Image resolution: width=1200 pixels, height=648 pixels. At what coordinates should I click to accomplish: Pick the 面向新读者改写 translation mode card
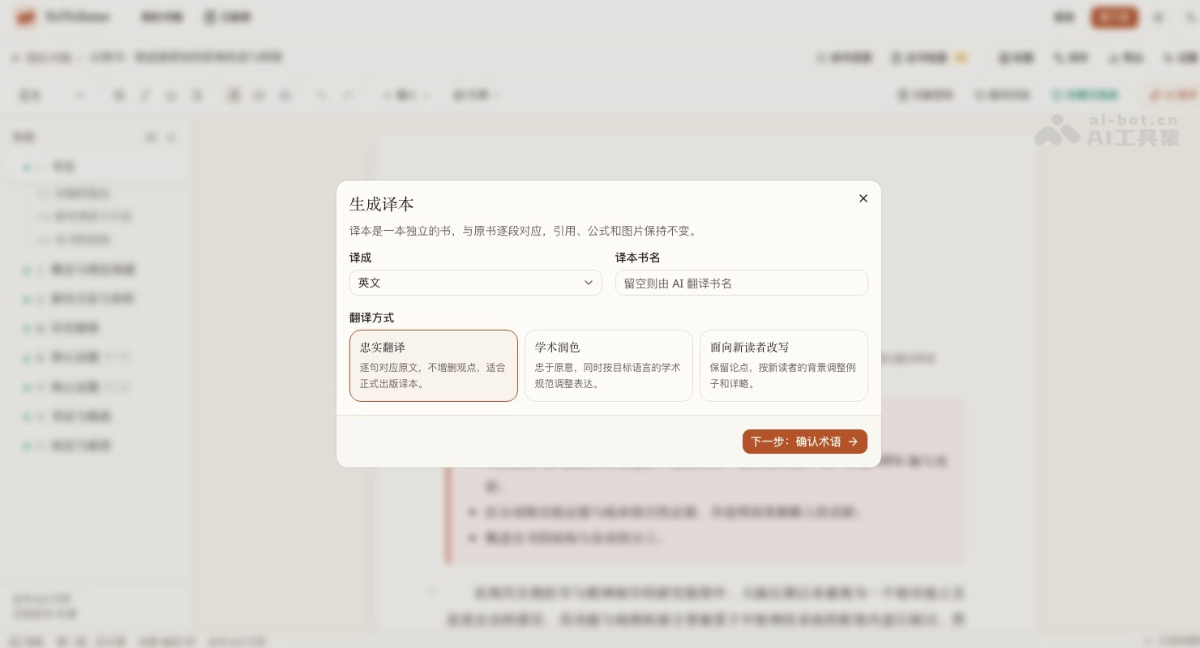tap(783, 366)
